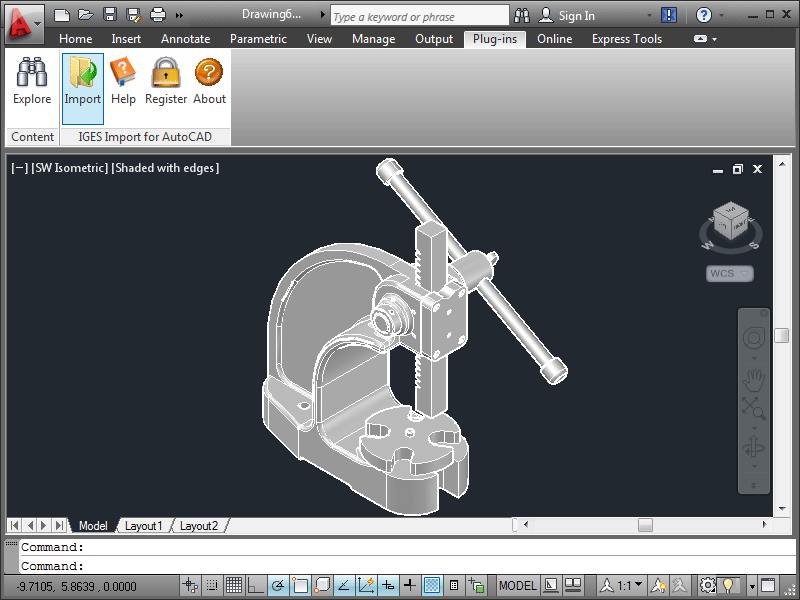800x600 pixels.
Task: Toggle Ortho Mode in status bar
Action: click(256, 585)
